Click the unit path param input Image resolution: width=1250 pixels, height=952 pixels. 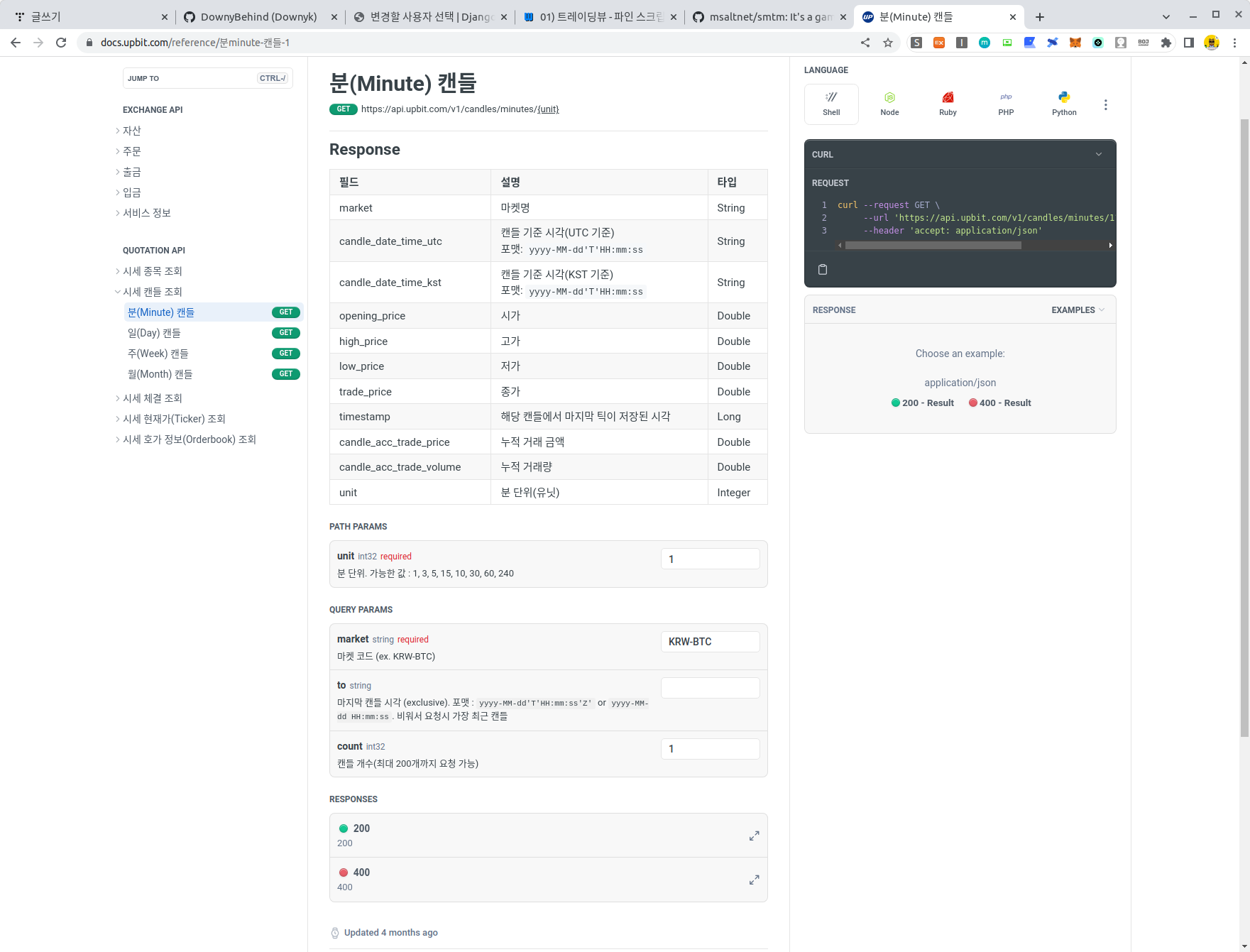tap(710, 559)
